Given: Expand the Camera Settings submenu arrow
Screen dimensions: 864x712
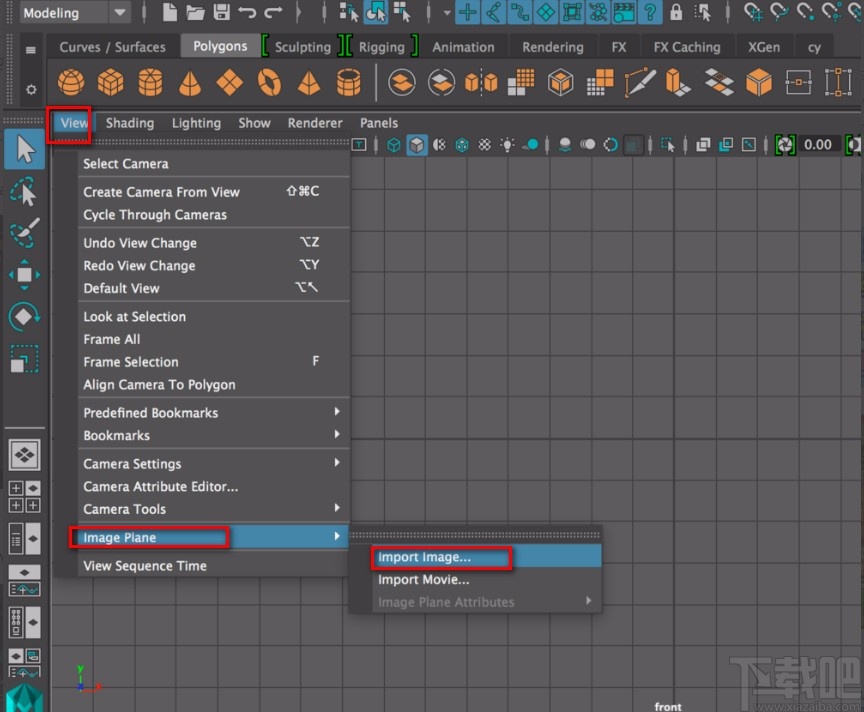Looking at the screenshot, I should pos(337,462).
